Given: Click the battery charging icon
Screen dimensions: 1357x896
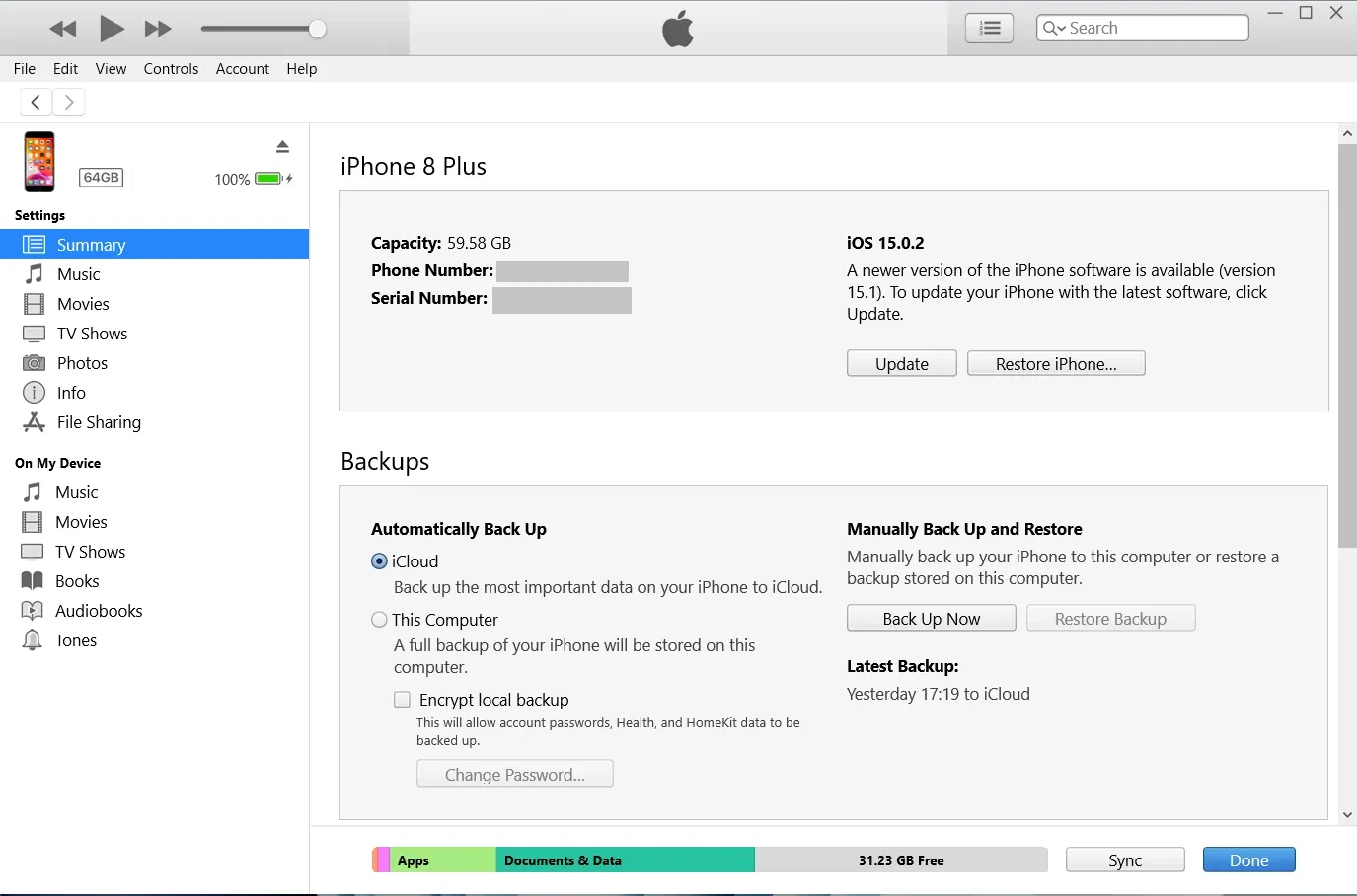Looking at the screenshot, I should [273, 179].
